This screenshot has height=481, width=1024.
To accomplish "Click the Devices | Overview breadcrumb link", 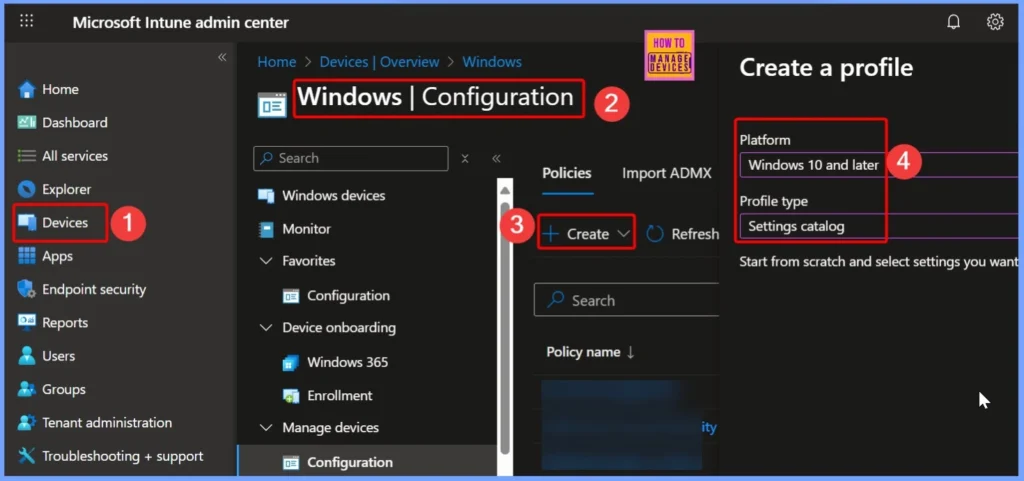I will pyautogui.click(x=382, y=62).
